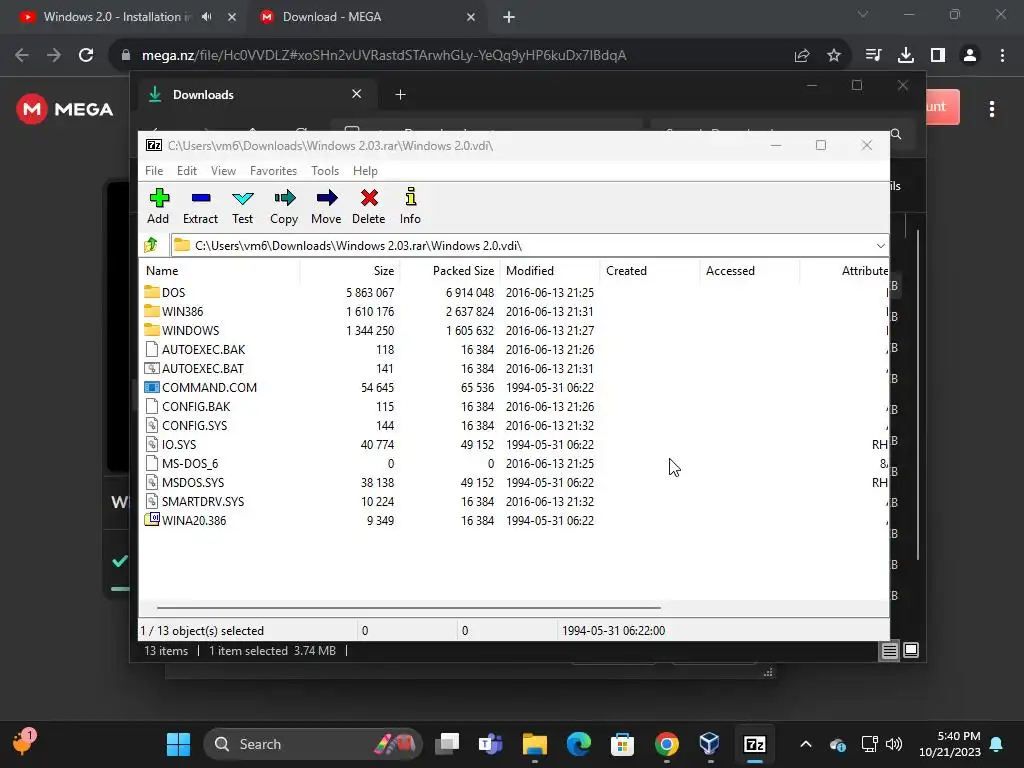Mute the YouTube tab audio icon
The image size is (1024, 768).
[206, 17]
